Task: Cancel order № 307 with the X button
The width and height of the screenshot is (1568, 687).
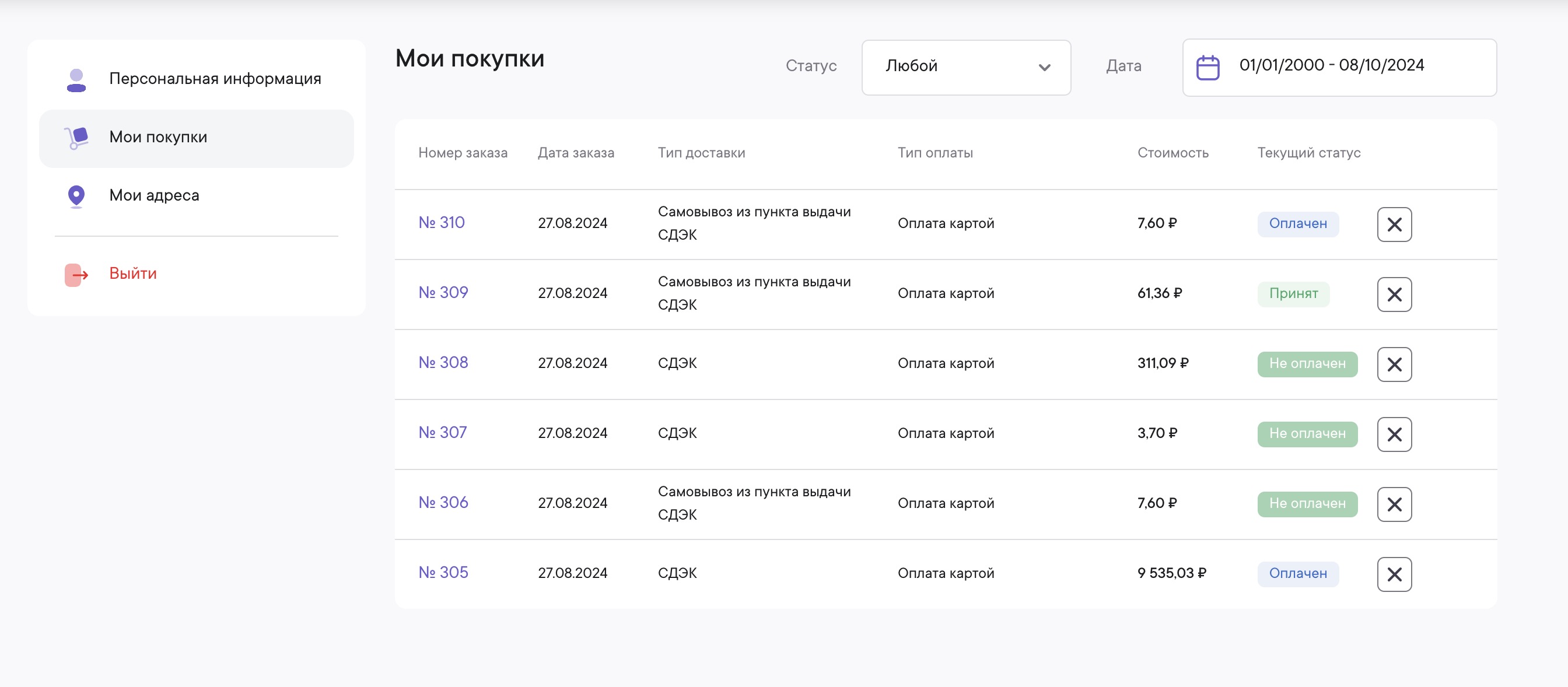Action: pos(1394,434)
